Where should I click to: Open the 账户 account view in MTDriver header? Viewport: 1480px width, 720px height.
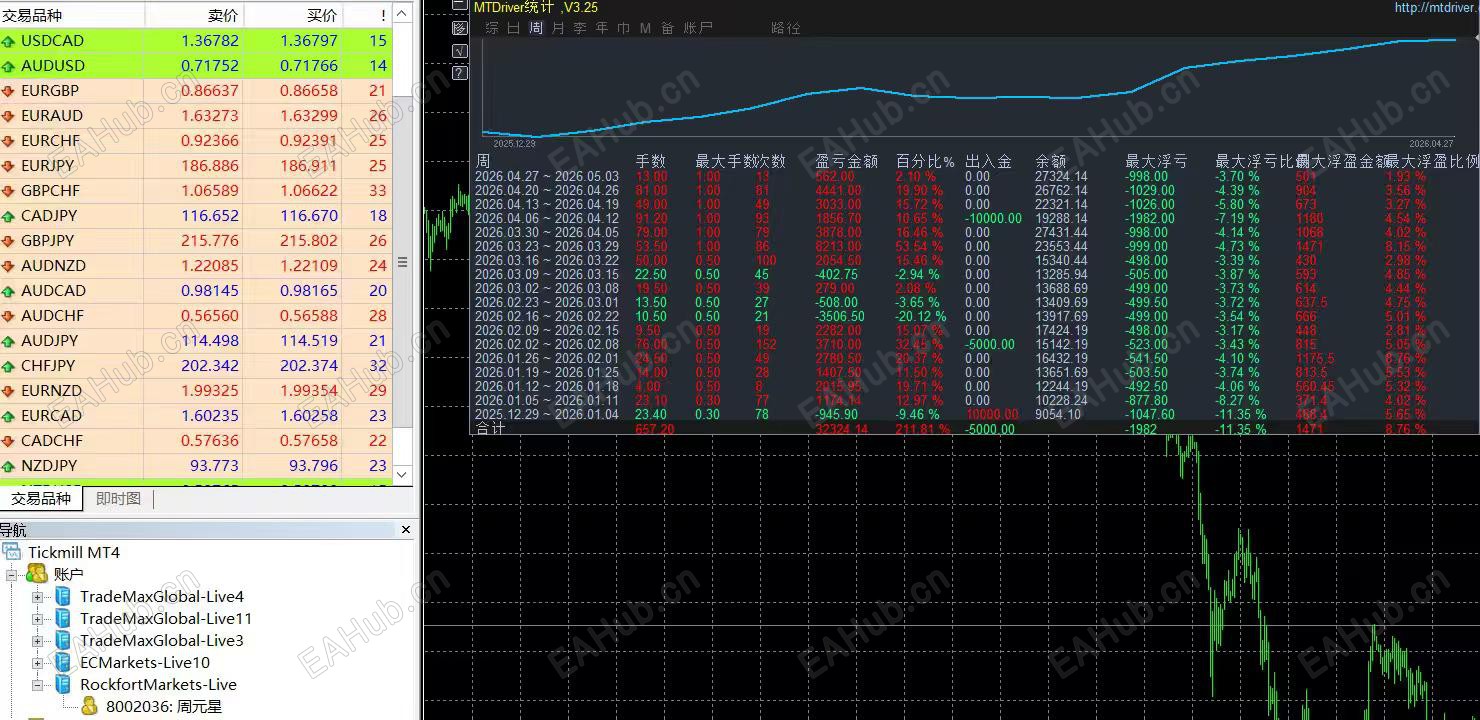(697, 28)
